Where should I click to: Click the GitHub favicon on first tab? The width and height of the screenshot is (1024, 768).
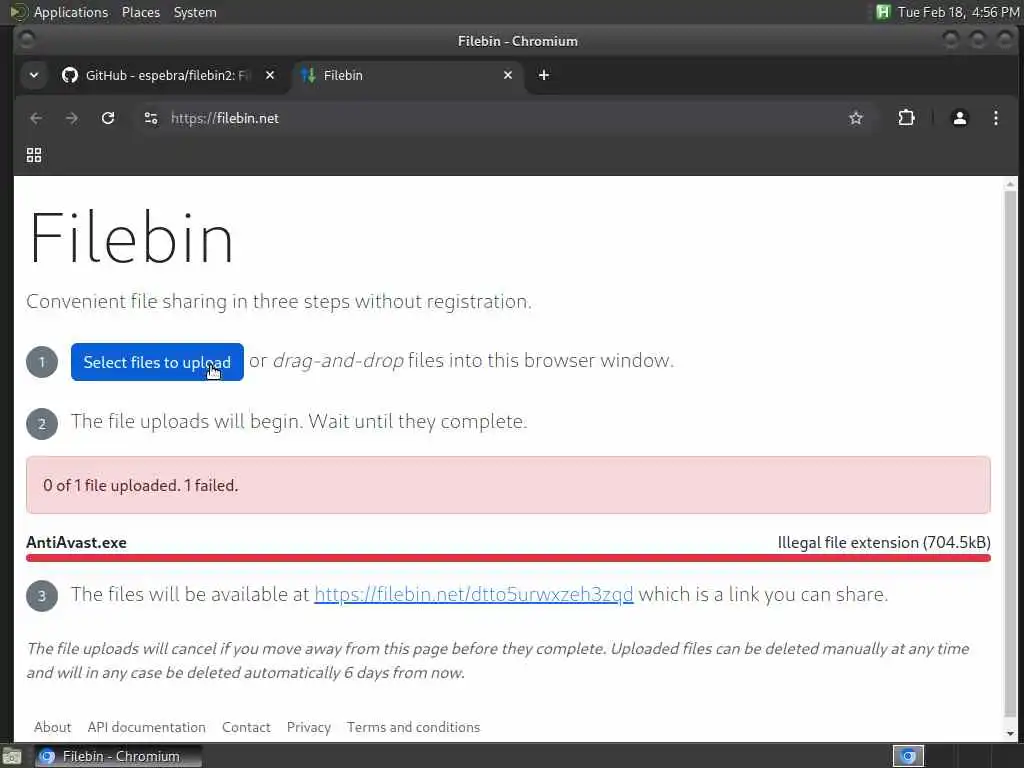coord(70,75)
